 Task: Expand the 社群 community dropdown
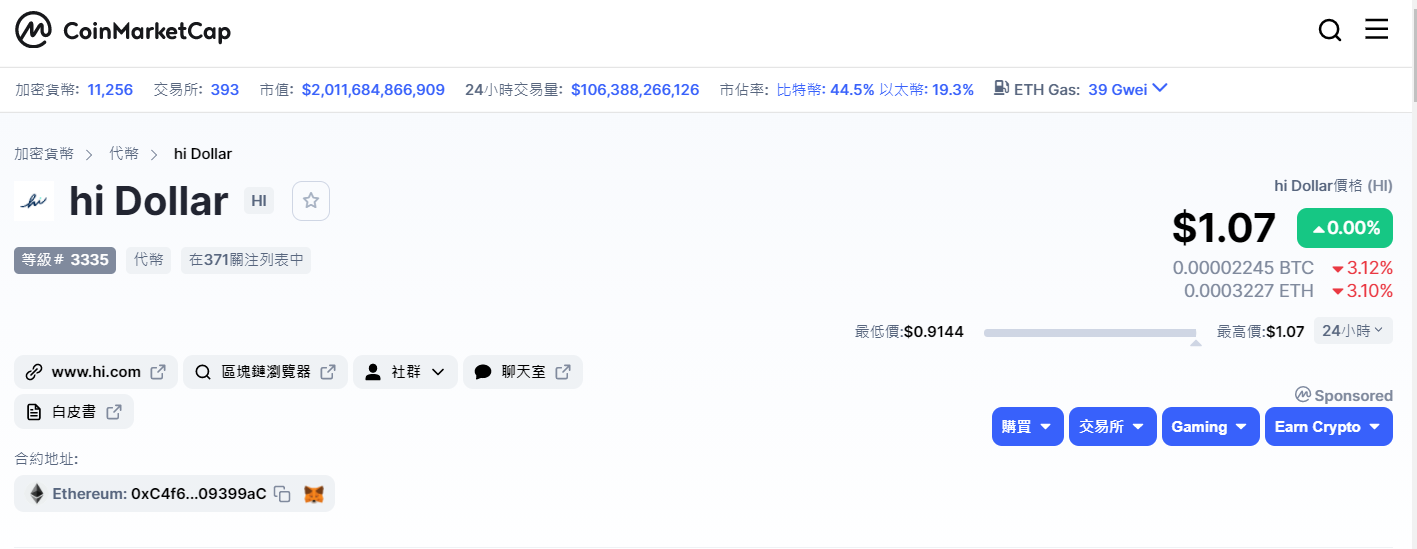pyautogui.click(x=405, y=372)
